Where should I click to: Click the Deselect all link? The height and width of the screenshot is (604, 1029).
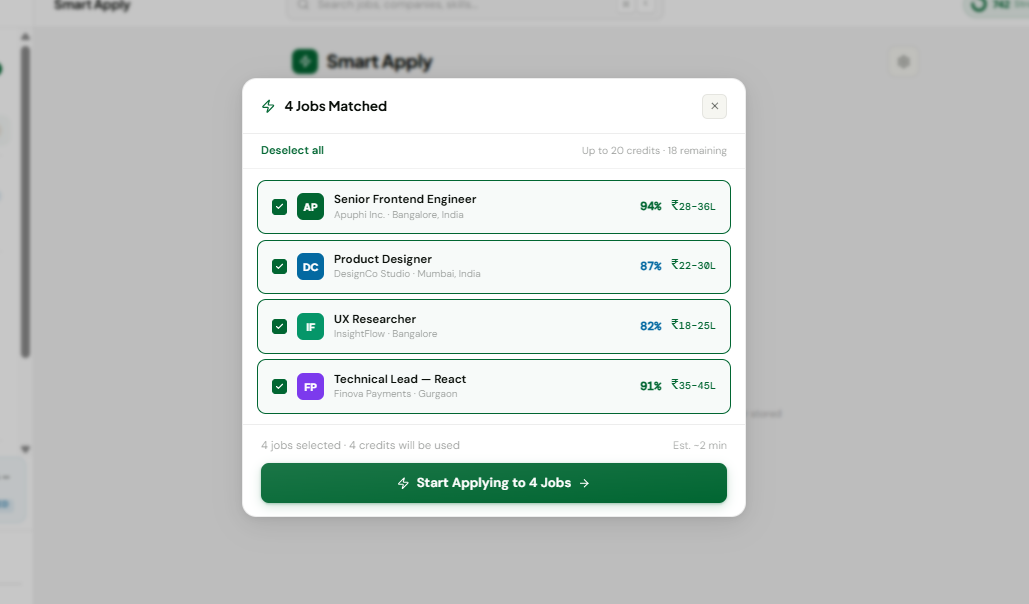(292, 150)
